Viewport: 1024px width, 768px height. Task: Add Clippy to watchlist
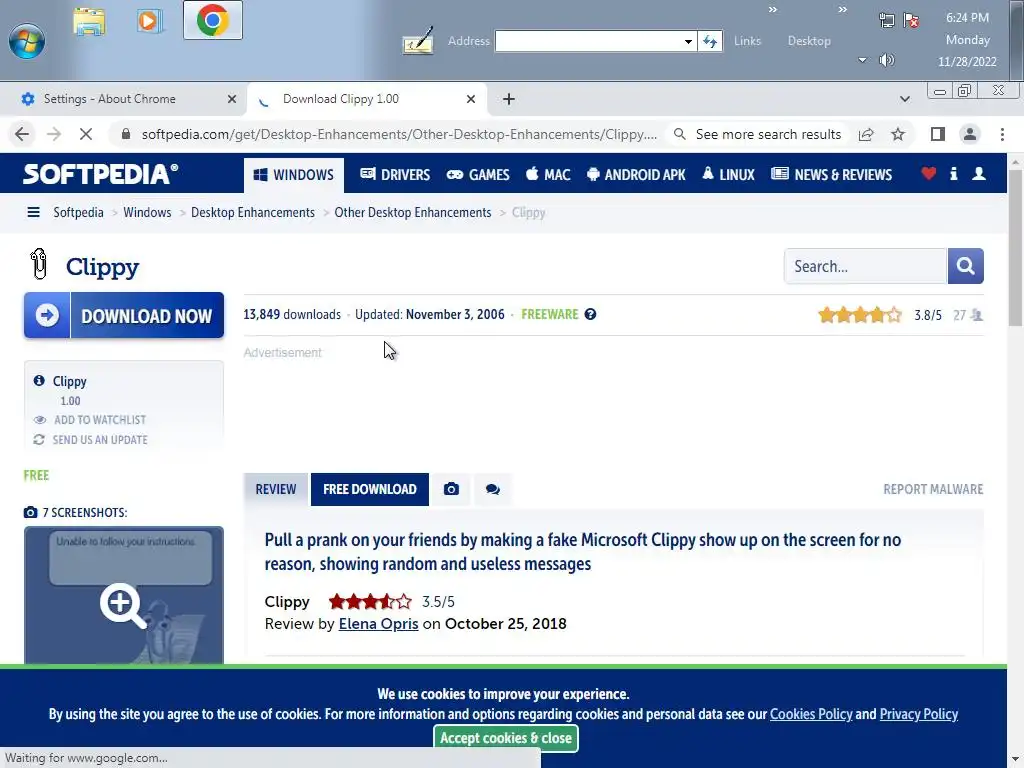pyautogui.click(x=100, y=420)
